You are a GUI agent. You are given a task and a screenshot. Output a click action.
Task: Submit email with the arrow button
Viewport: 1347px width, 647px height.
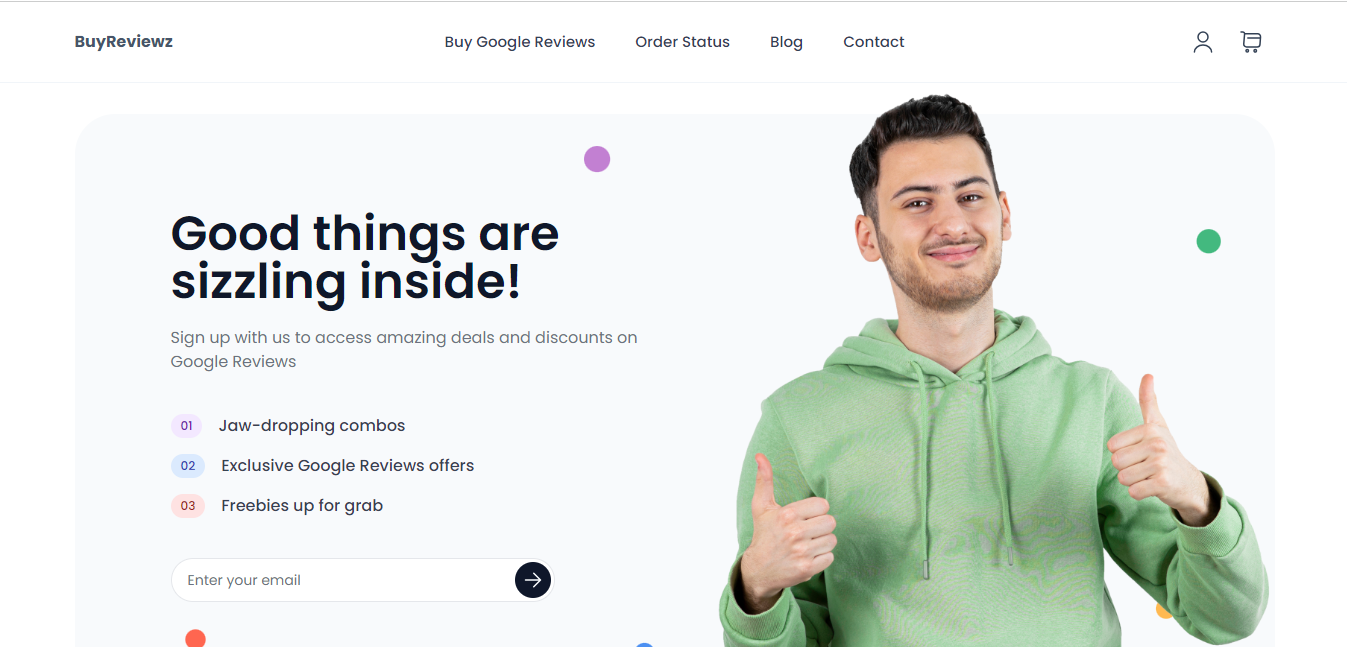(x=533, y=580)
